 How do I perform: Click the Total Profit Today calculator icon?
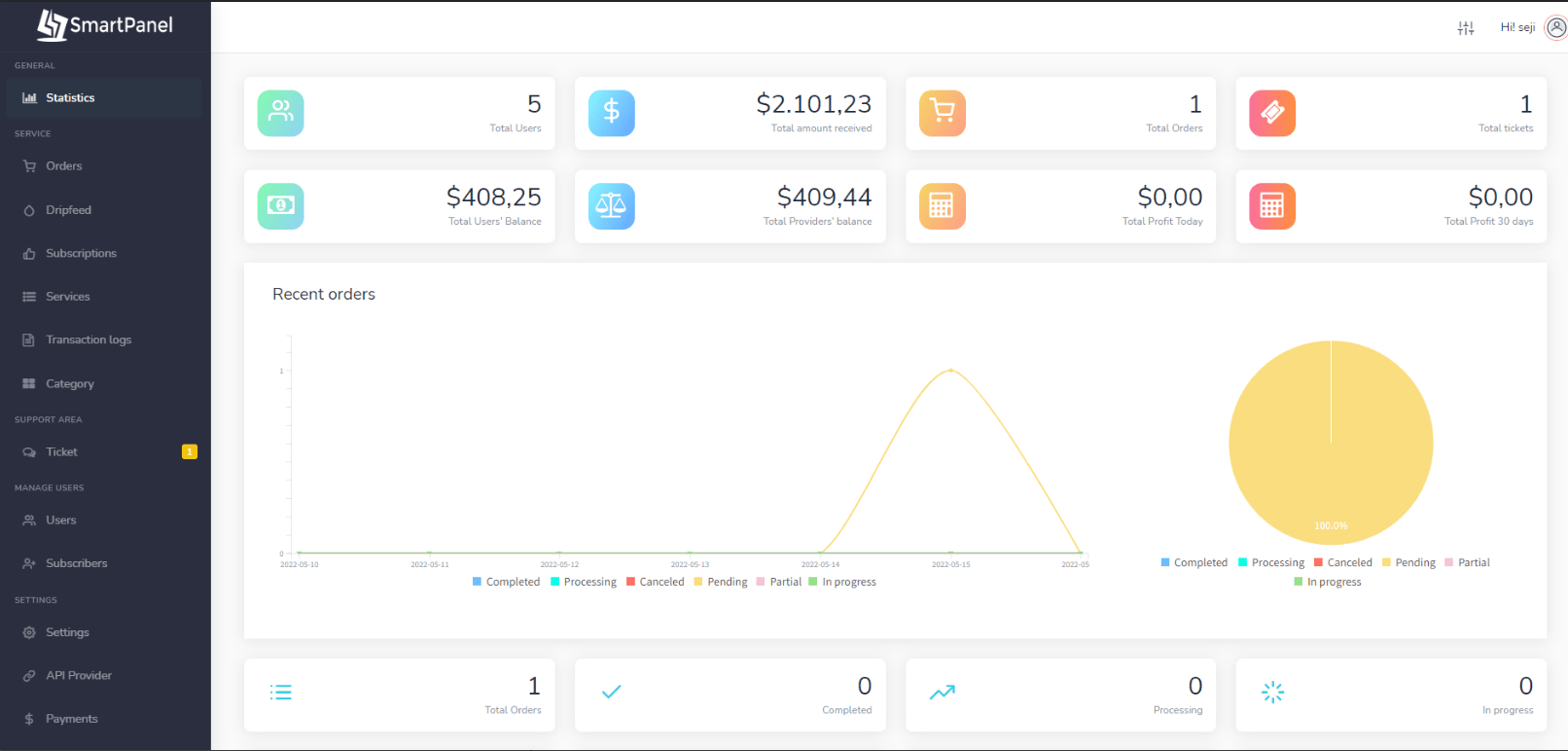point(942,206)
